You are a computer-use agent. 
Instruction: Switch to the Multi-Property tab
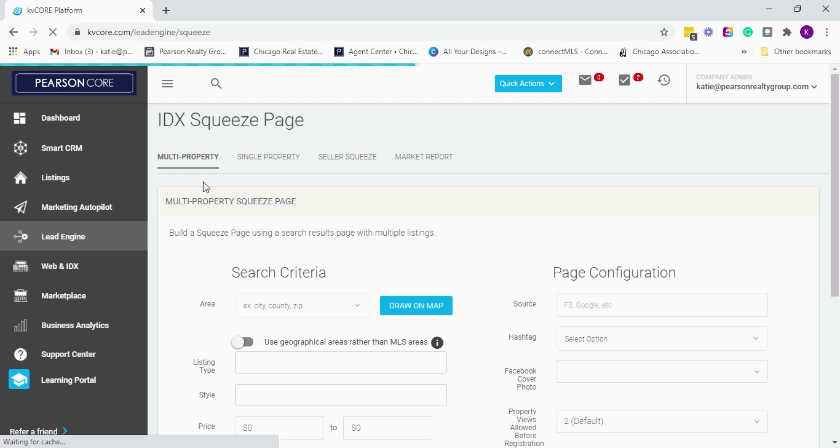point(188,157)
